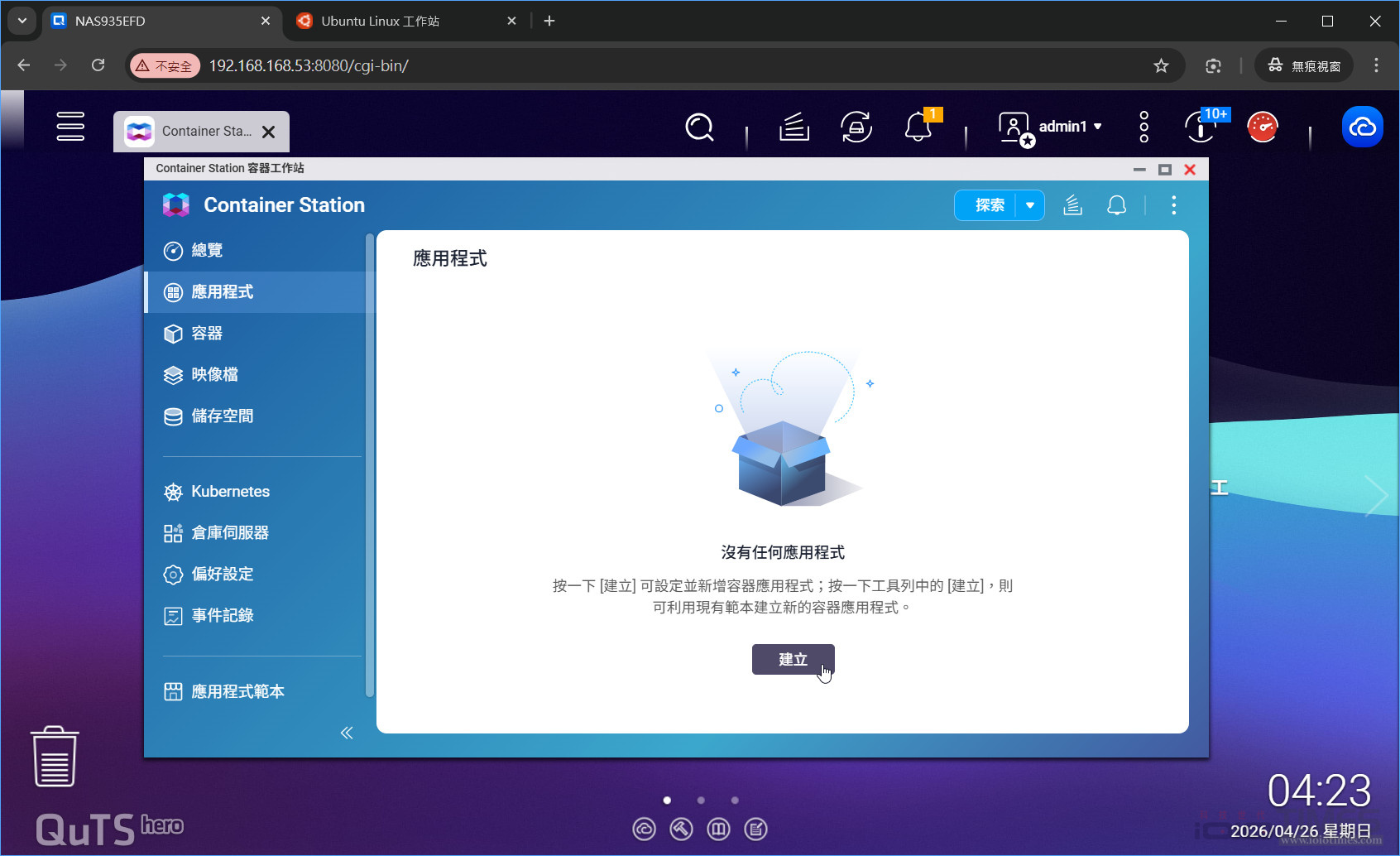Expand the 探索 button dropdown arrow
1400x856 pixels.
(x=1029, y=204)
